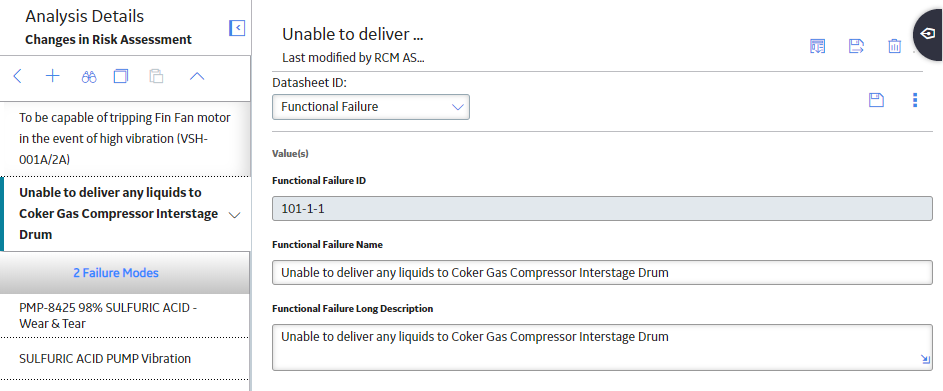Click the save-and-export icon in header
Screen dimensions: 943x391
point(856,46)
